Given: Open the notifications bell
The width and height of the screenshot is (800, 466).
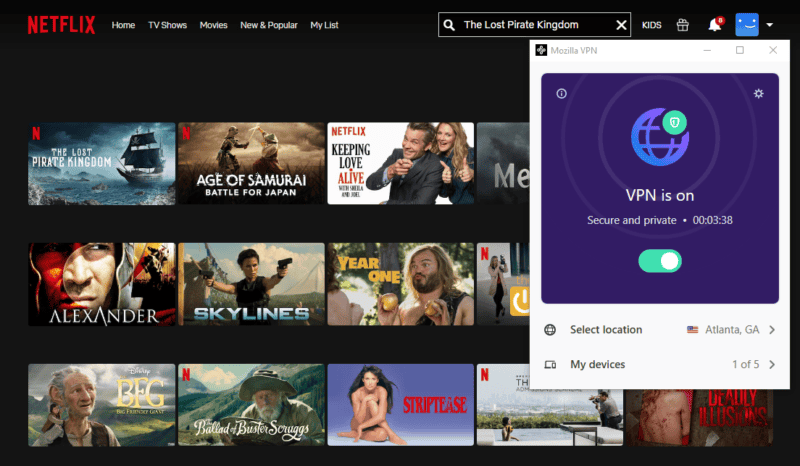Looking at the screenshot, I should [715, 24].
